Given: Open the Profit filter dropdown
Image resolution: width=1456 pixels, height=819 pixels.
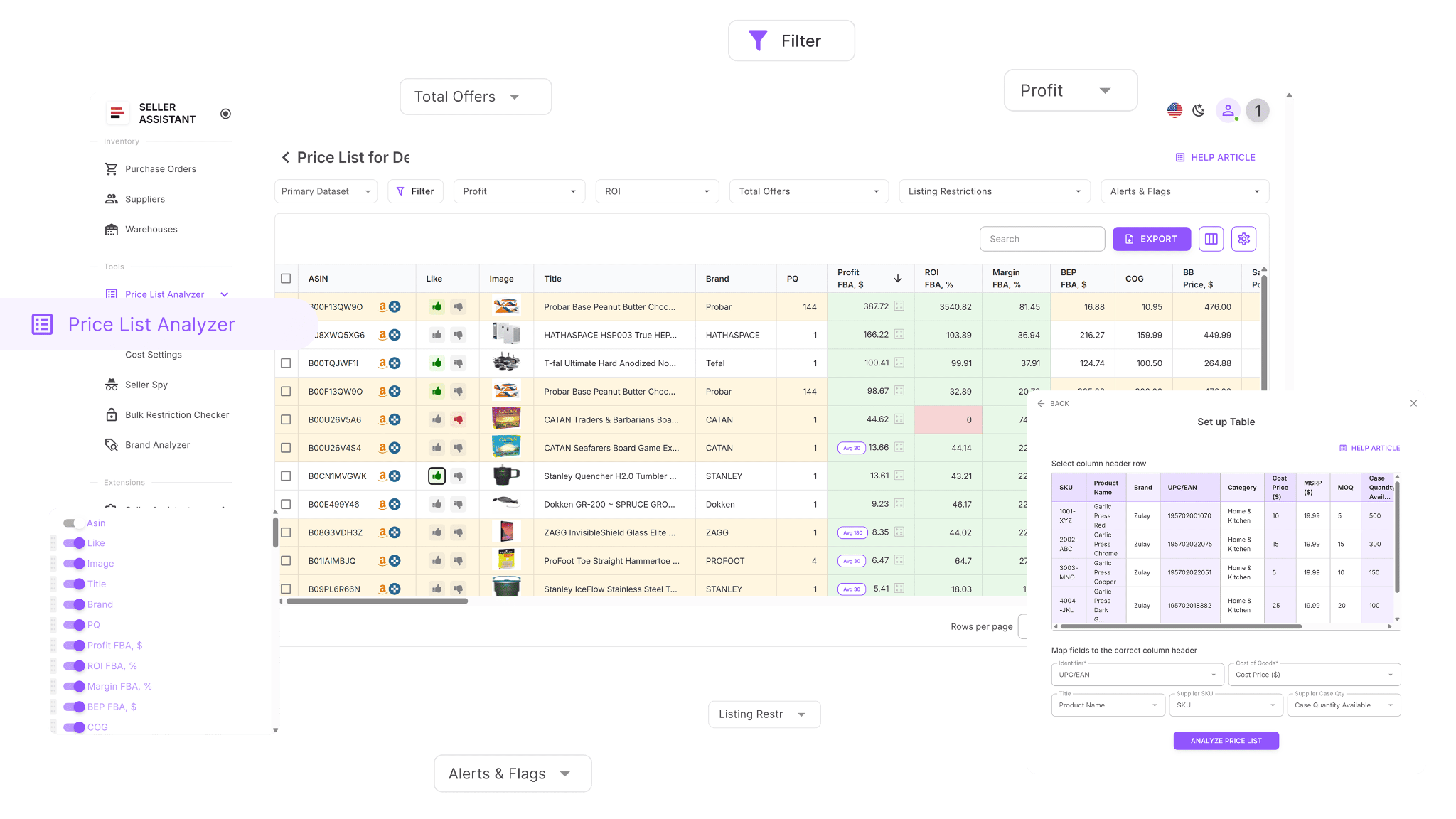Looking at the screenshot, I should 519,191.
